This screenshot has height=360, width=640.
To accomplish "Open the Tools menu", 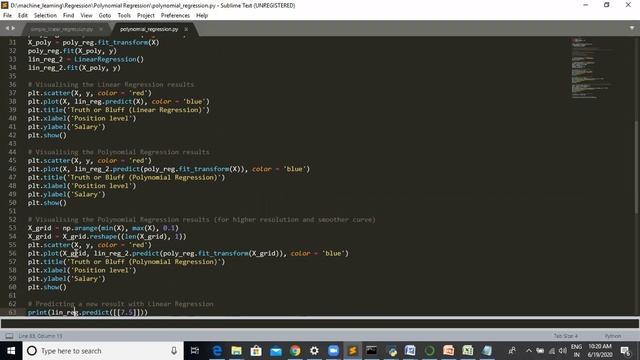I will point(124,16).
